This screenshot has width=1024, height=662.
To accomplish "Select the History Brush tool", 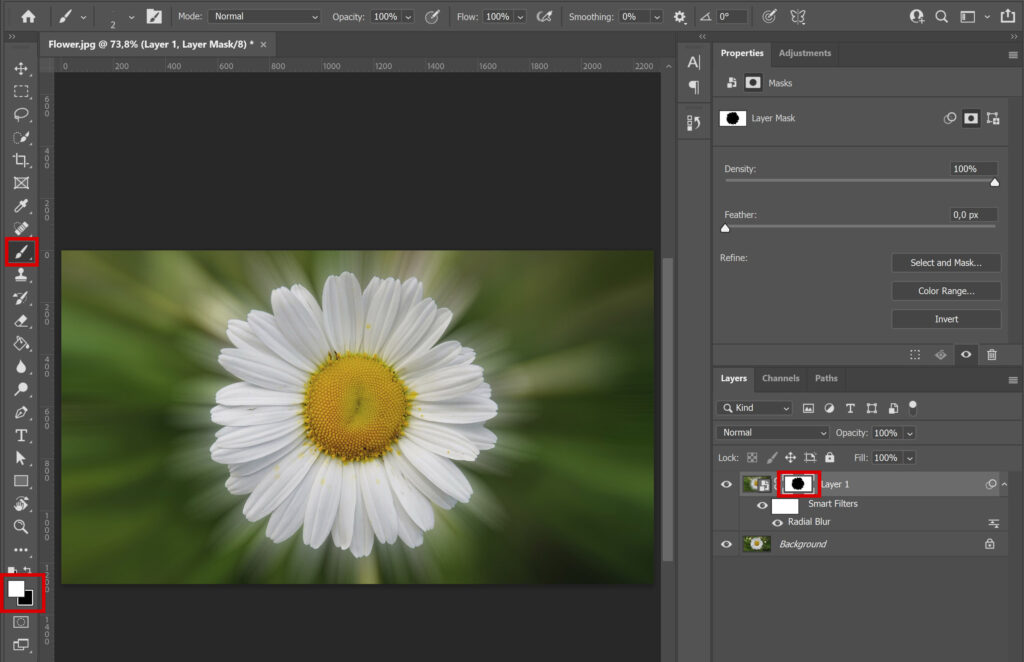I will pyautogui.click(x=21, y=298).
